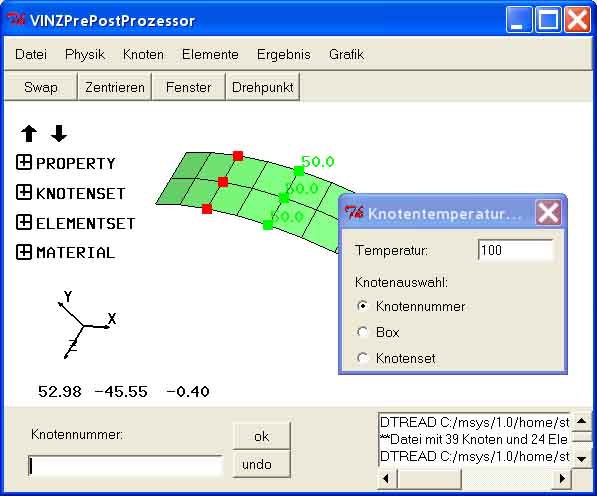Viewport: 597px width, 496px height.
Task: Click the Tk feather icon in main title bar
Action: [17, 19]
